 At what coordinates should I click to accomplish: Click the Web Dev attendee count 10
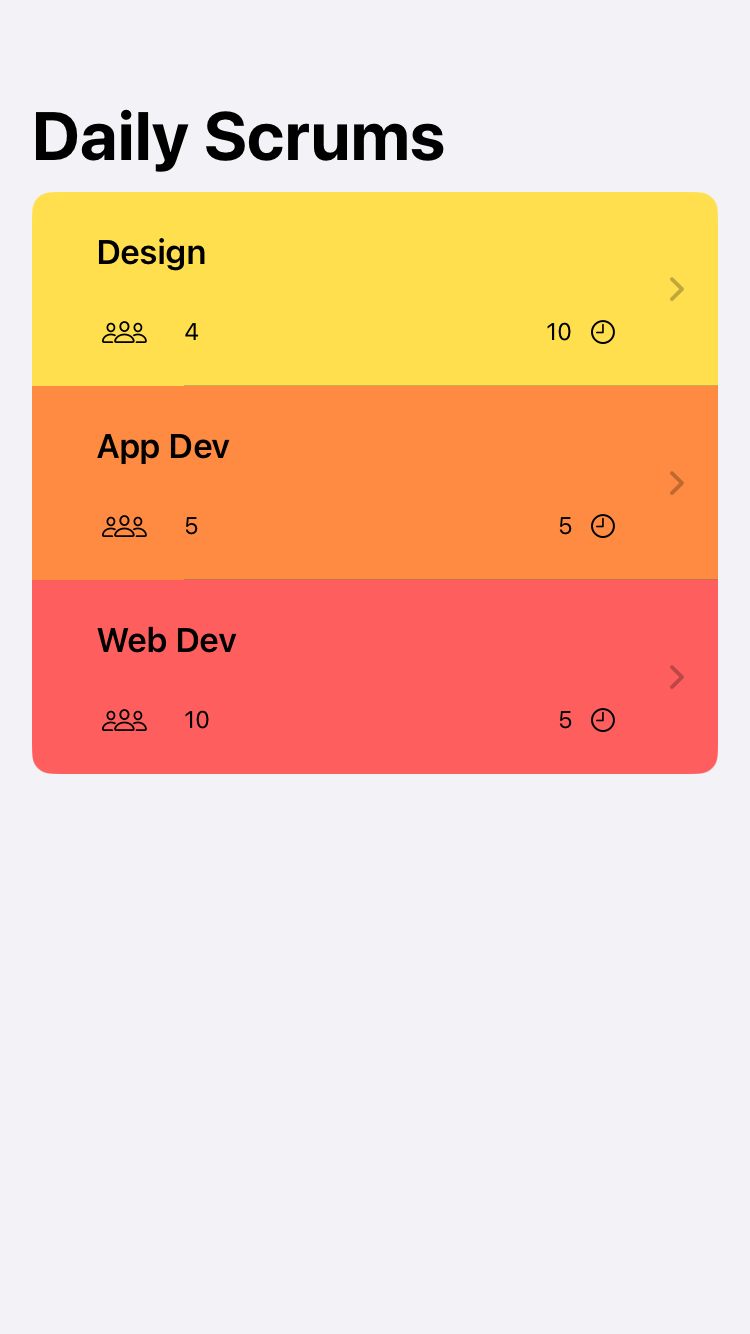click(x=197, y=720)
